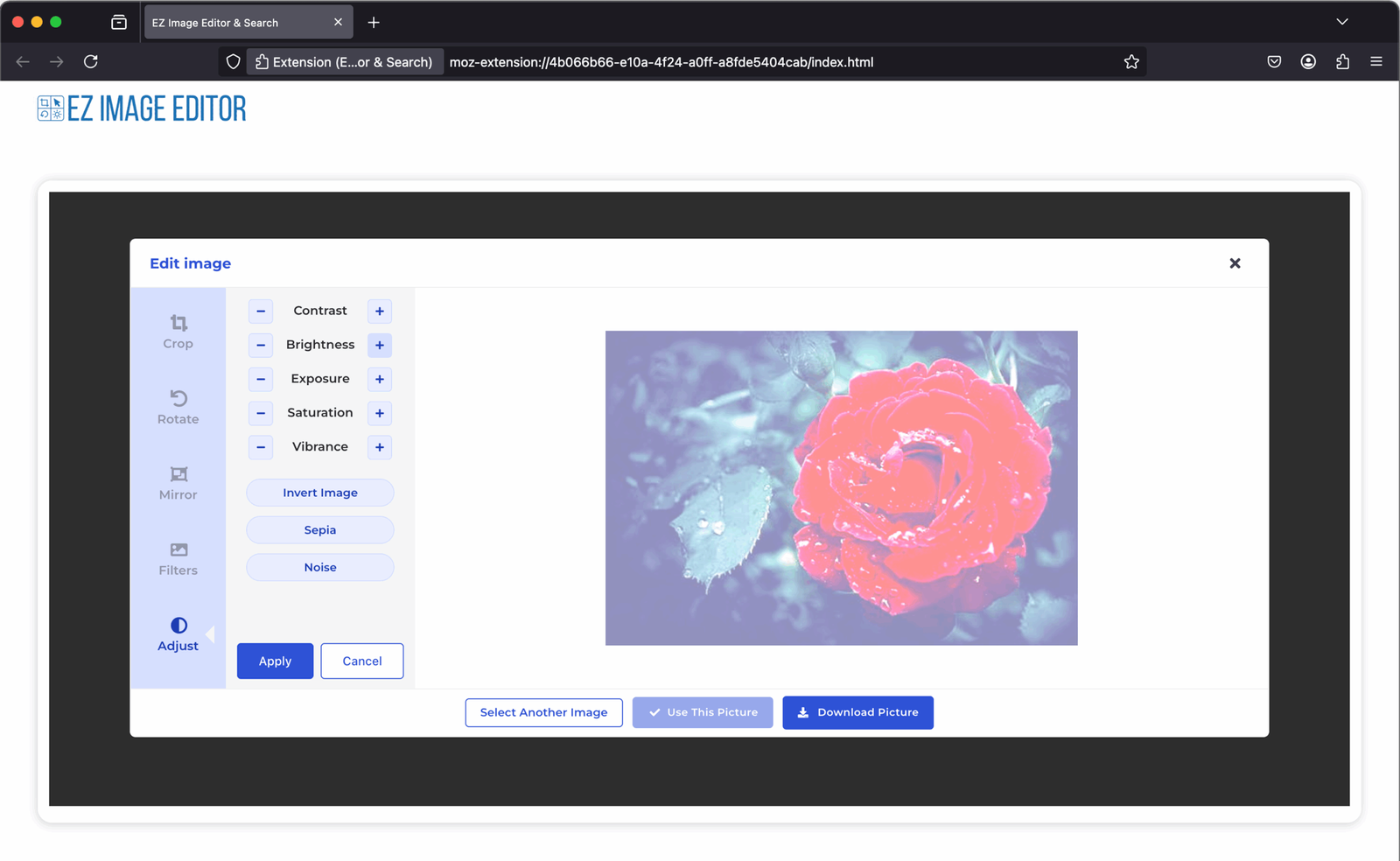The image size is (1400, 861).
Task: Decrease the Brightness value
Action: [261, 346]
